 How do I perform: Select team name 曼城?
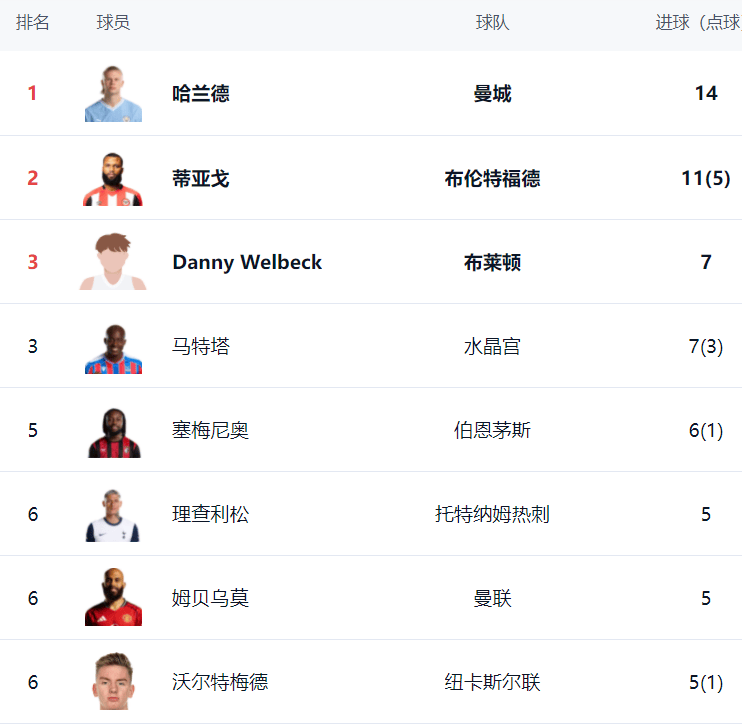492,94
